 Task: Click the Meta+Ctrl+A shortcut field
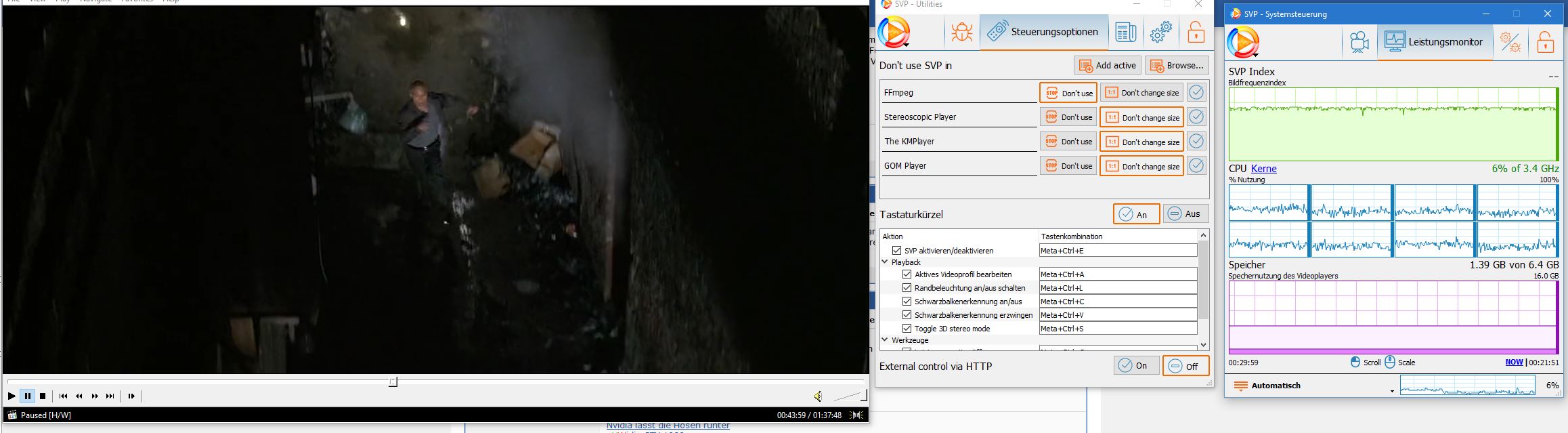click(x=1118, y=274)
